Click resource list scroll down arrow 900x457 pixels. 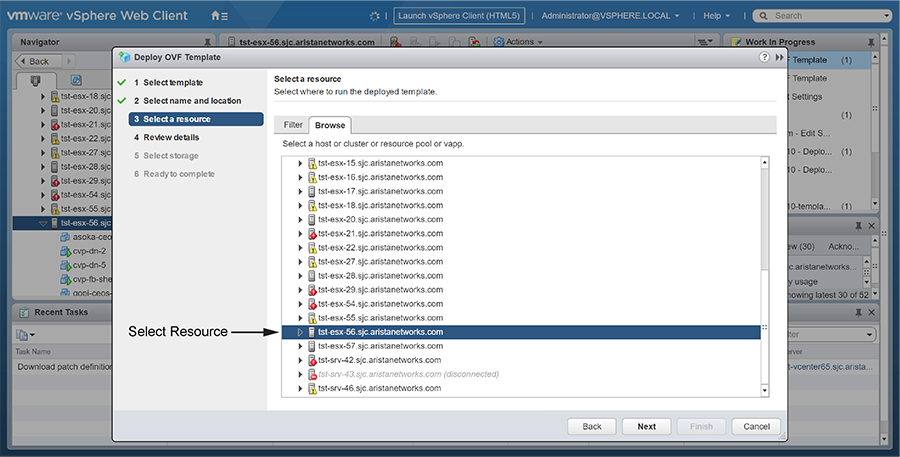point(765,390)
